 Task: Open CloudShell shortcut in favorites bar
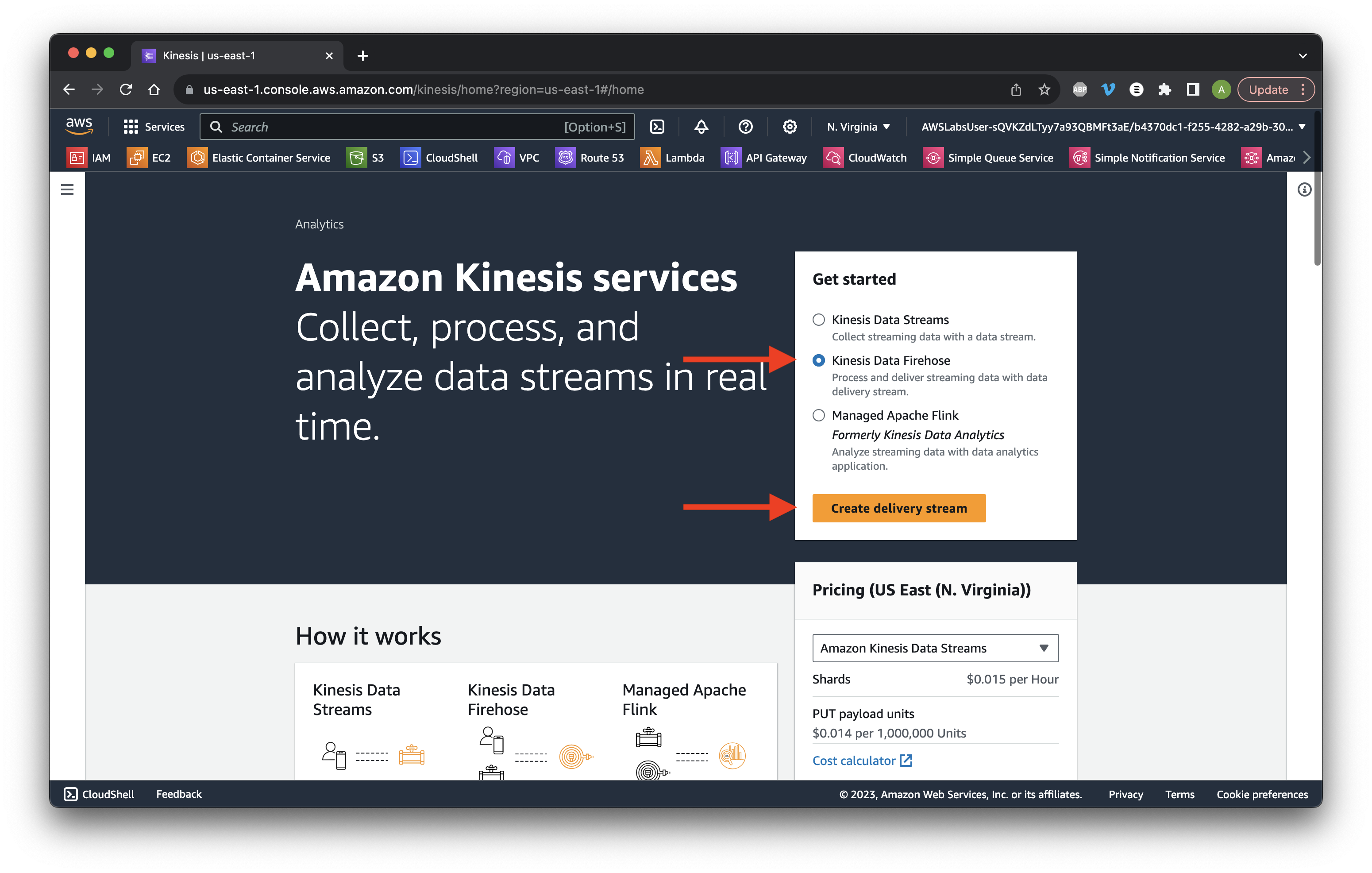click(439, 158)
